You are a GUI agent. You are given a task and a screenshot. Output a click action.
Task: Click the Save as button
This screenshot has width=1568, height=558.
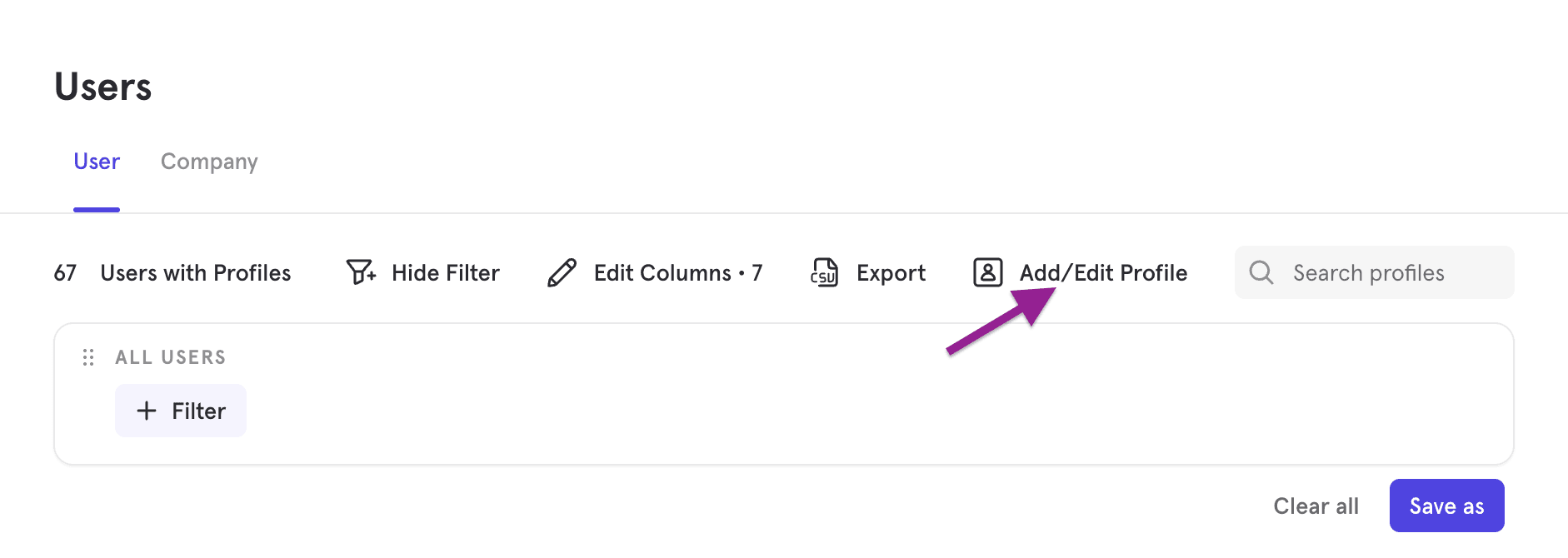pos(1446,506)
